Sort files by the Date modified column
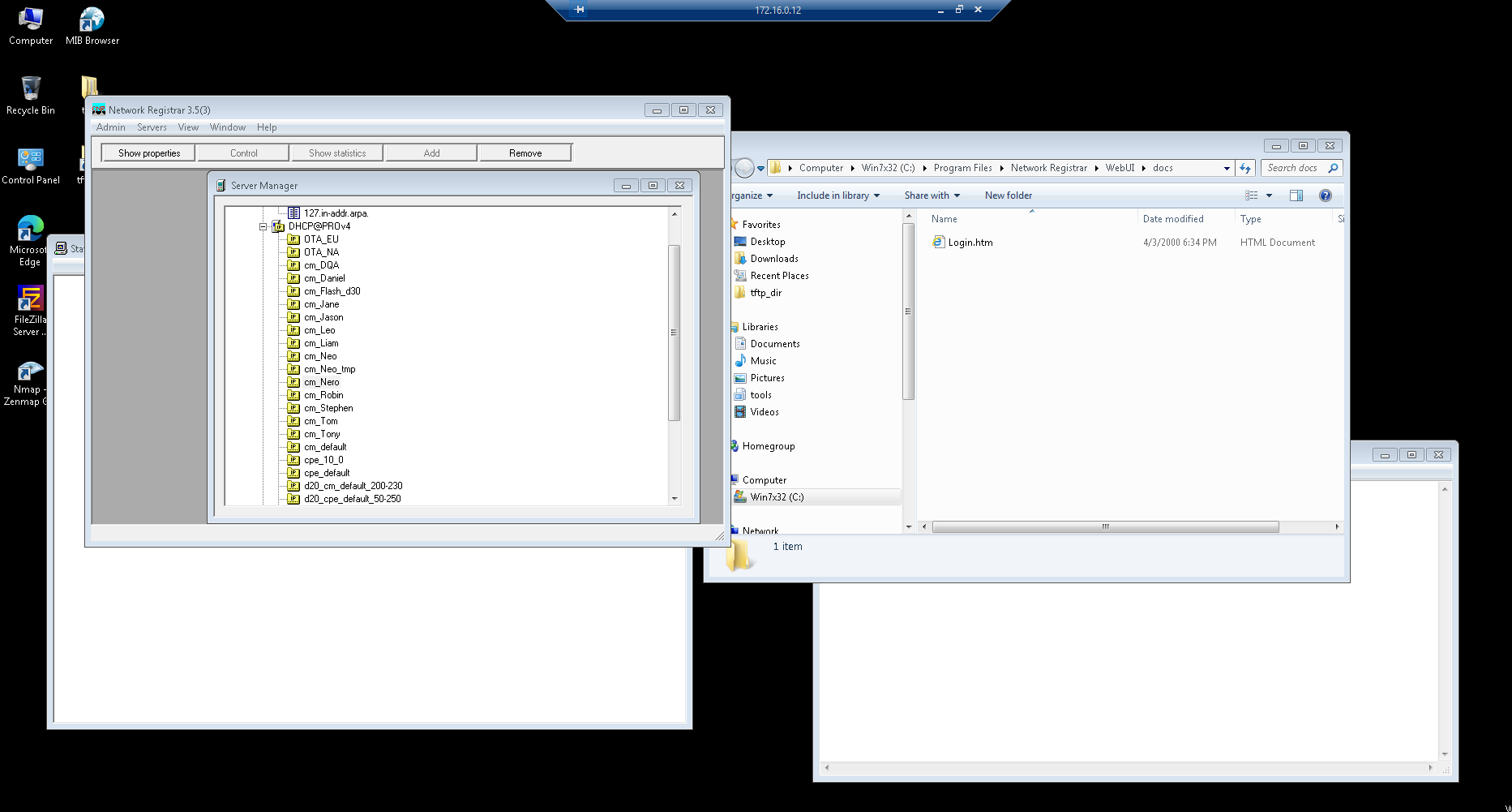Screen dimensions: 1512x812 1173,219
